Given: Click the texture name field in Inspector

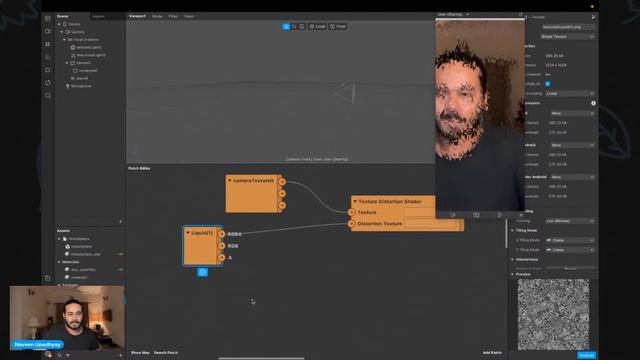Looking at the screenshot, I should 568,27.
